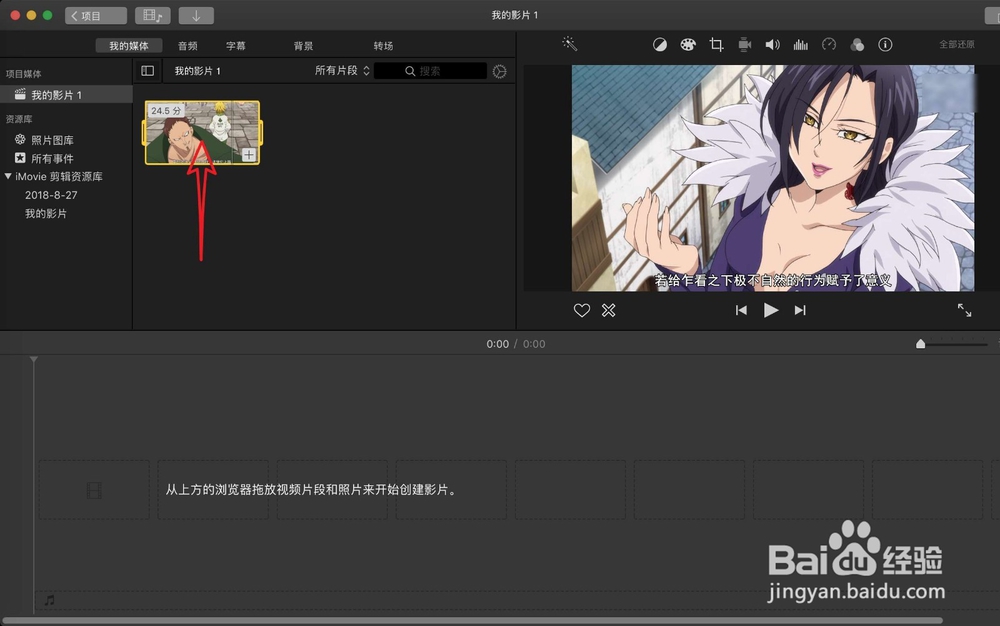
Task: Open the speed speedometer tool
Action: click(x=828, y=45)
